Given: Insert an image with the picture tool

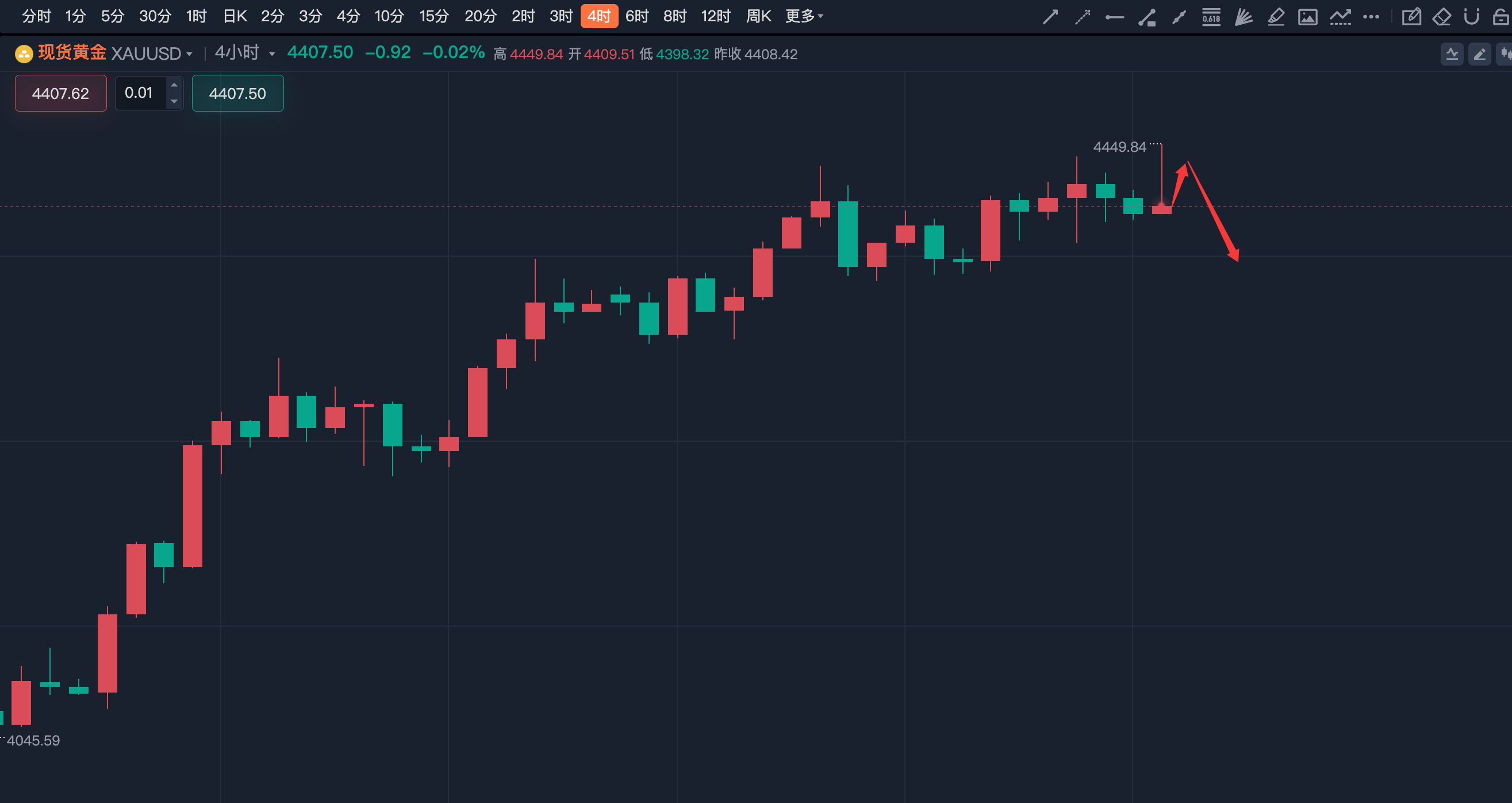Looking at the screenshot, I should 1307,17.
